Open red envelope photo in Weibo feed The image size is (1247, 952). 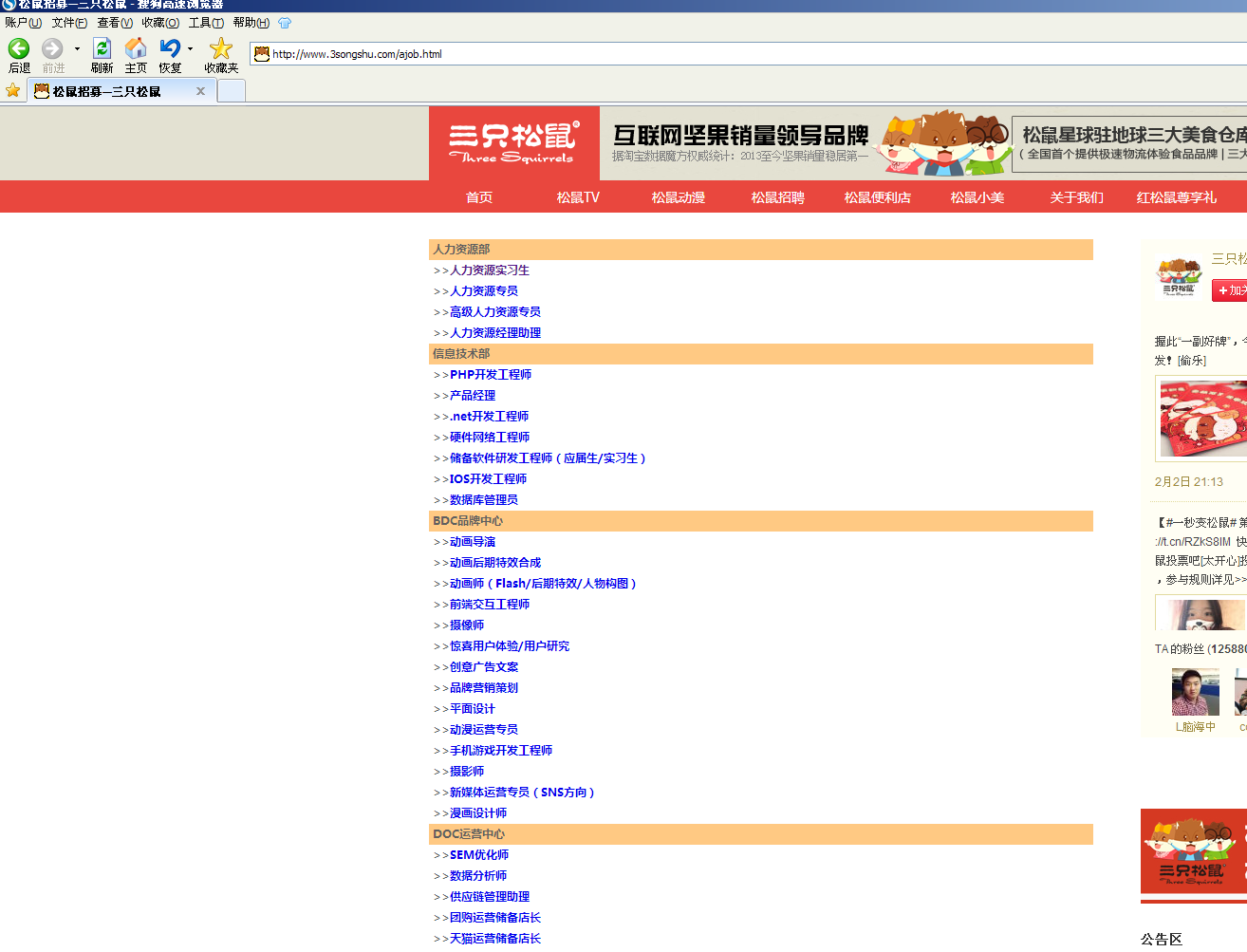(1201, 419)
